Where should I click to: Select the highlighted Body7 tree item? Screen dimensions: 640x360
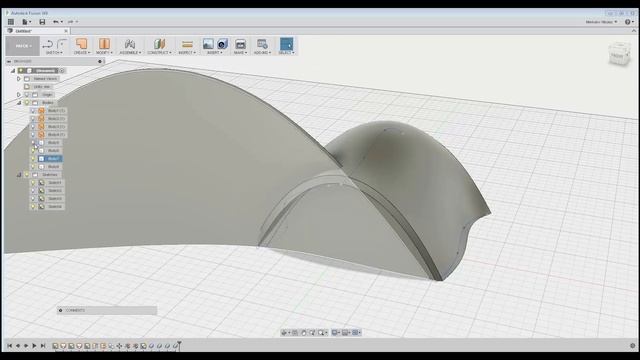point(50,158)
